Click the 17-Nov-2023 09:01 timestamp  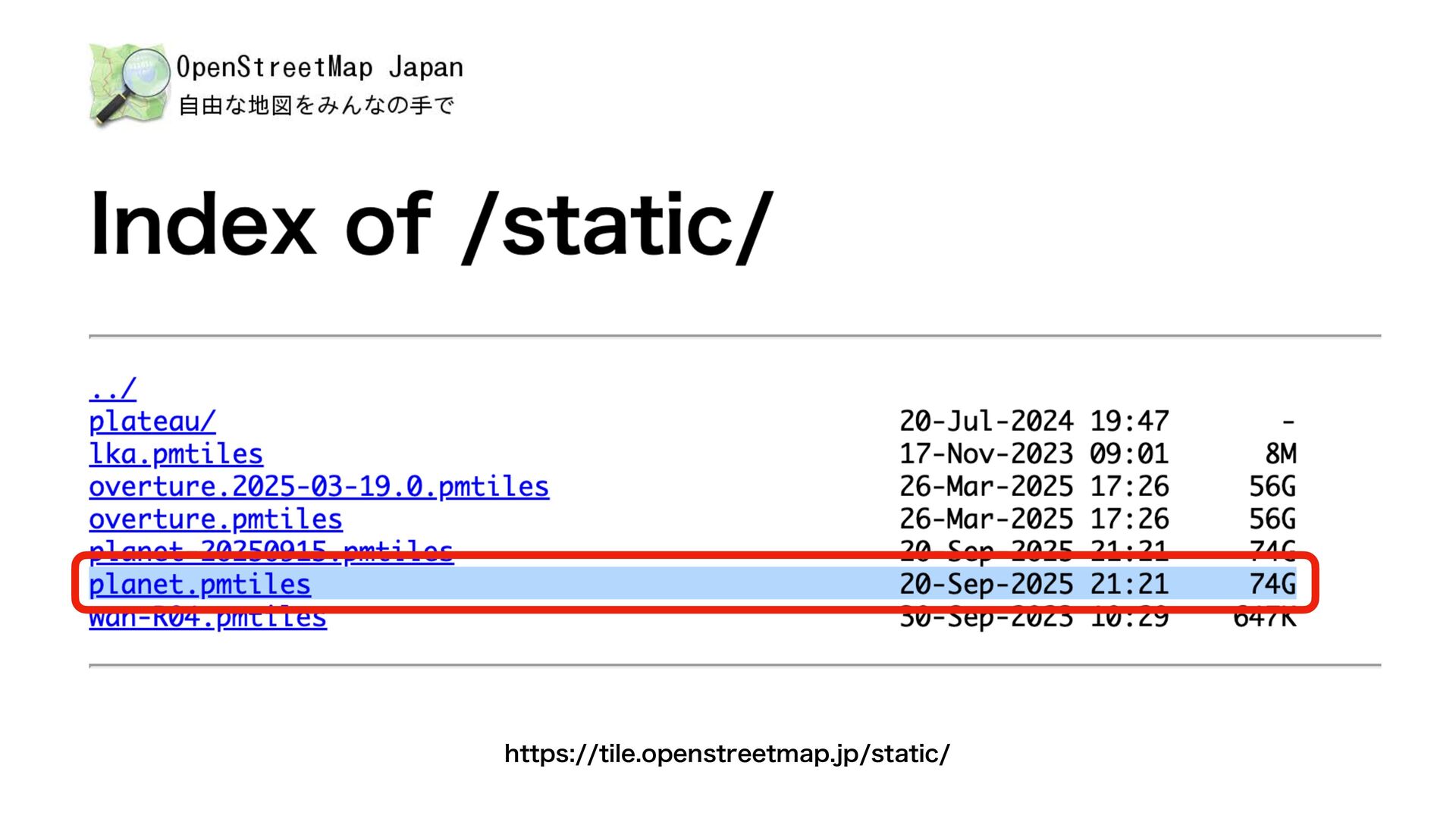1034,454
